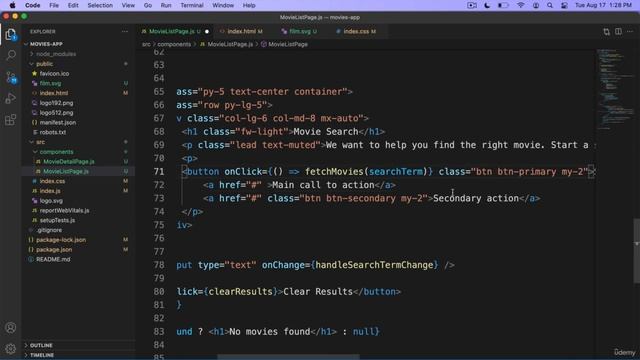Open Control Center in menu bar
The height and width of the screenshot is (360, 640).
(564, 5)
